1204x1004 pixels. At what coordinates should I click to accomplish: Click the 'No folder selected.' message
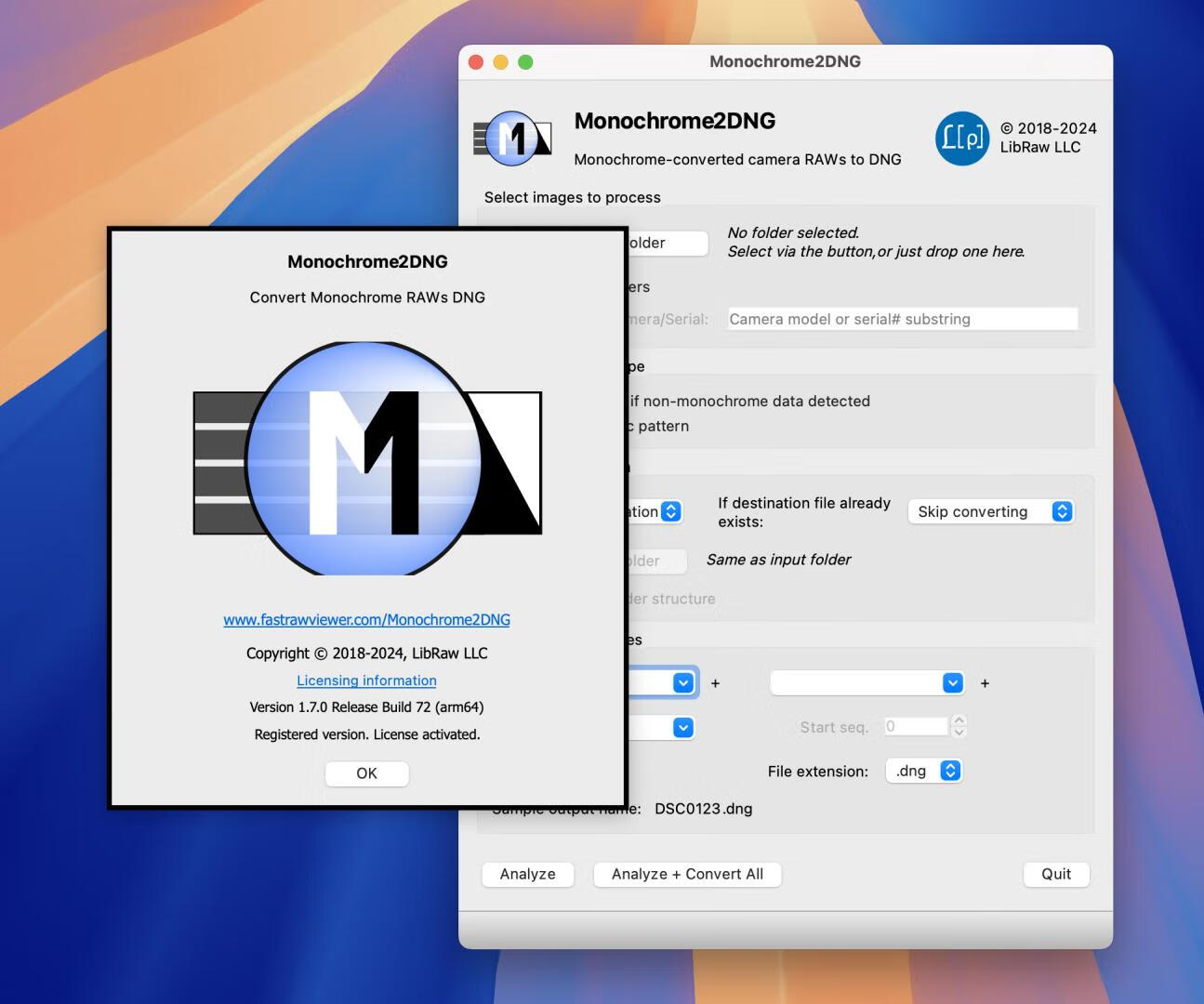point(793,232)
